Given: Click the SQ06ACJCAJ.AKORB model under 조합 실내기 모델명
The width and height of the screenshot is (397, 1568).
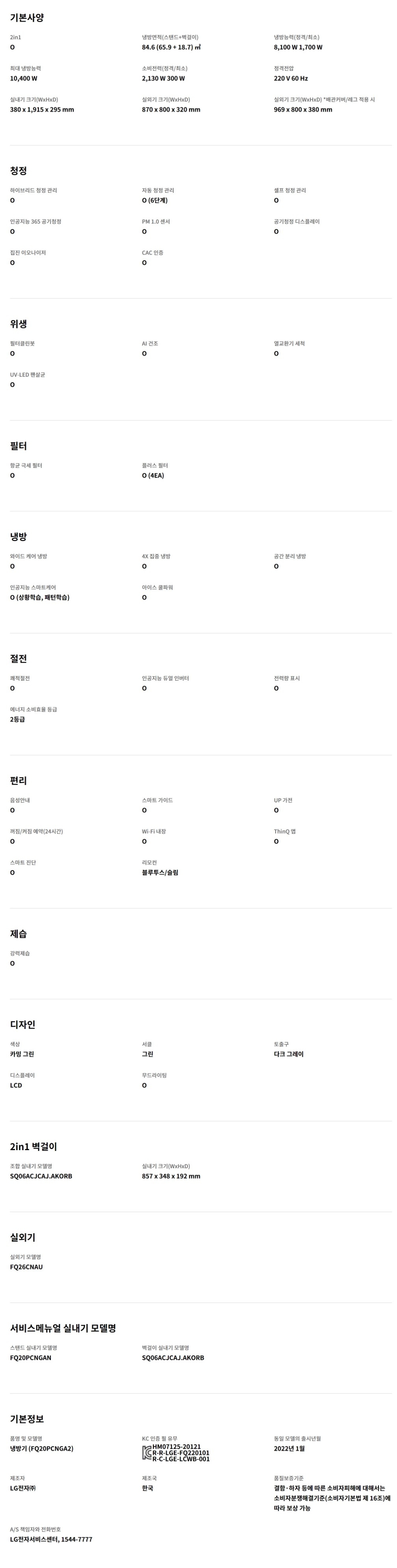Looking at the screenshot, I should 41,1176.
